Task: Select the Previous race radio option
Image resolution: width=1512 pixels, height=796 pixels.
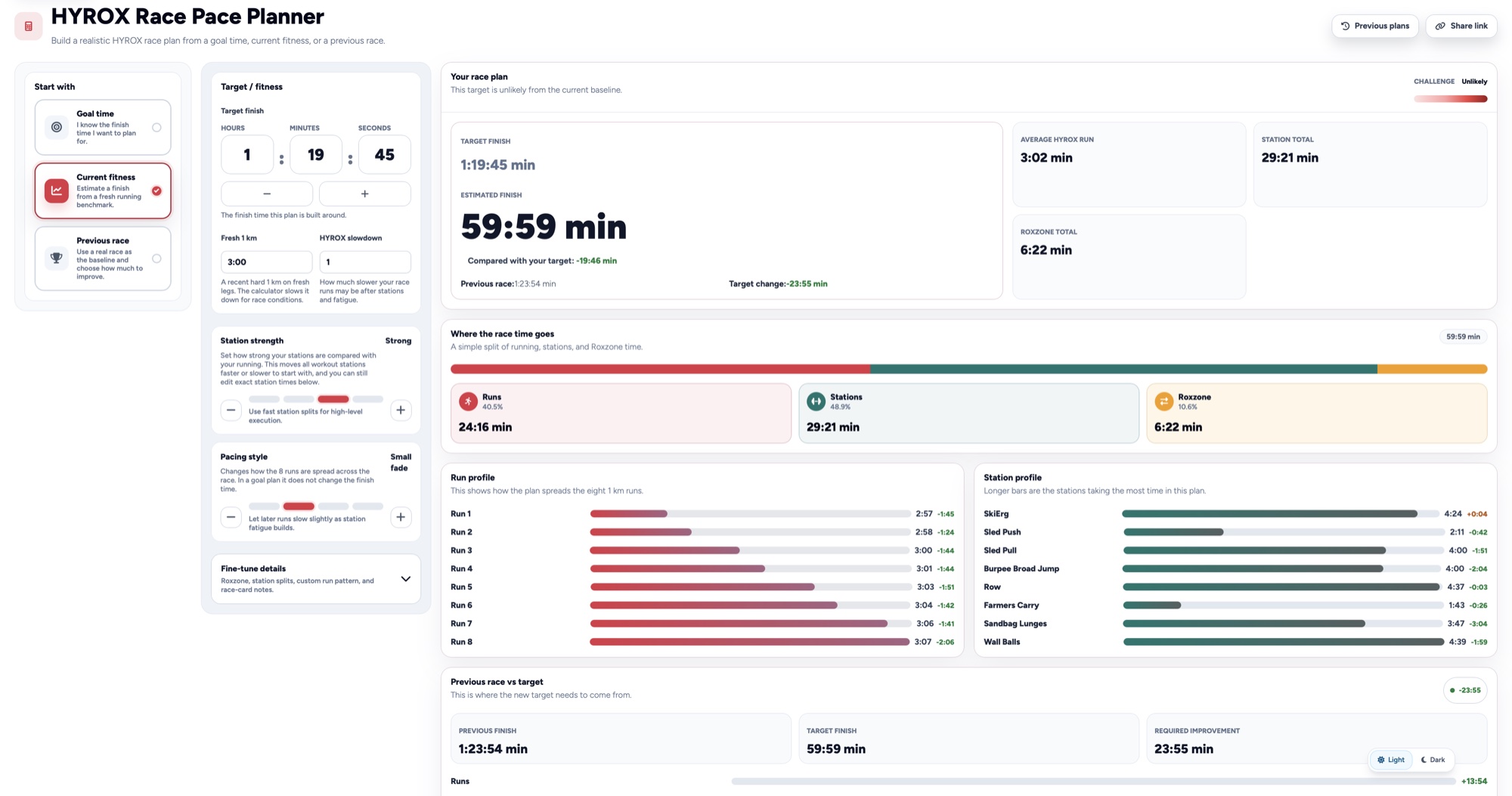Action: pos(156,258)
